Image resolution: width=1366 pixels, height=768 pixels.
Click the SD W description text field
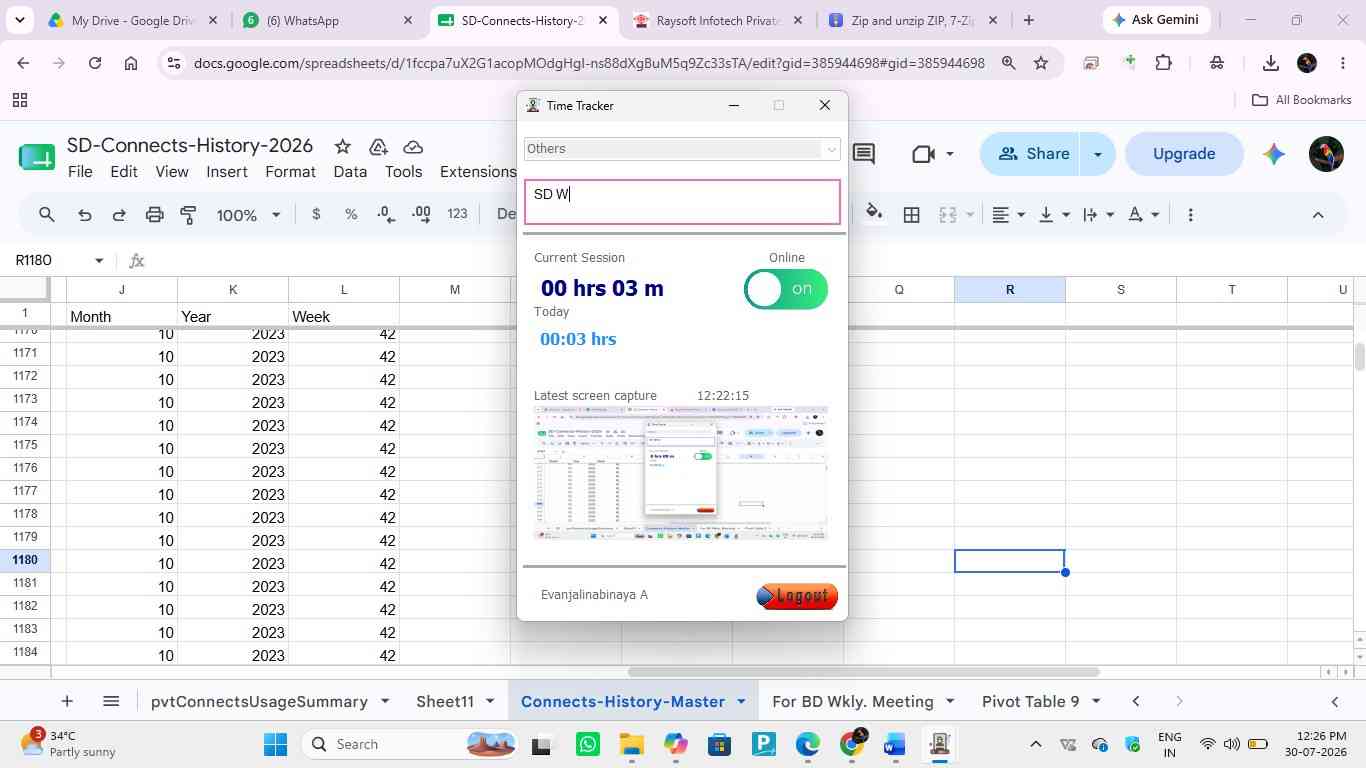pyautogui.click(x=682, y=202)
